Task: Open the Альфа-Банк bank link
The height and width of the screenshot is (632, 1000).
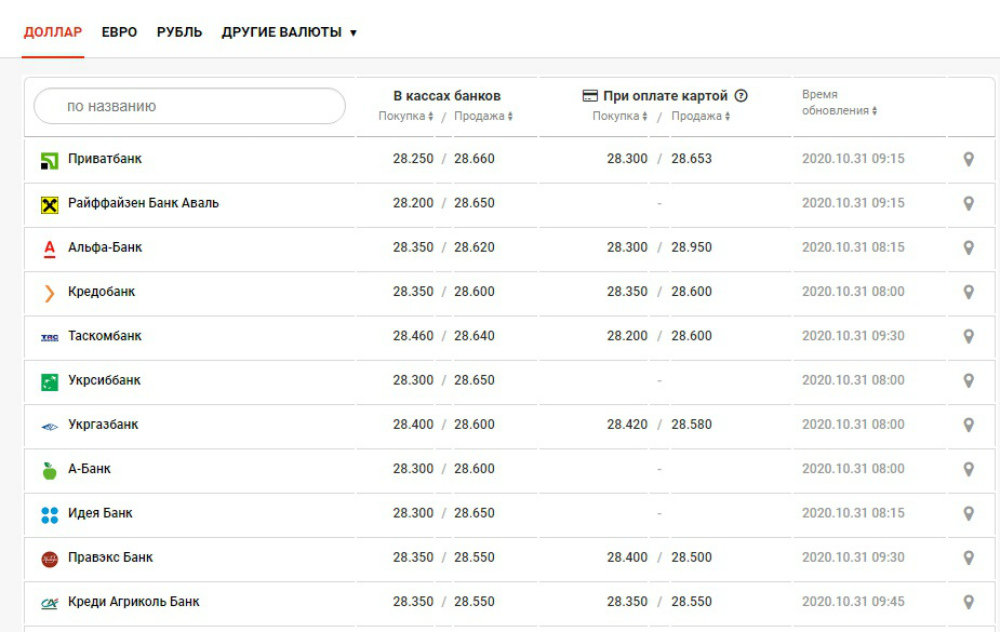Action: [105, 247]
